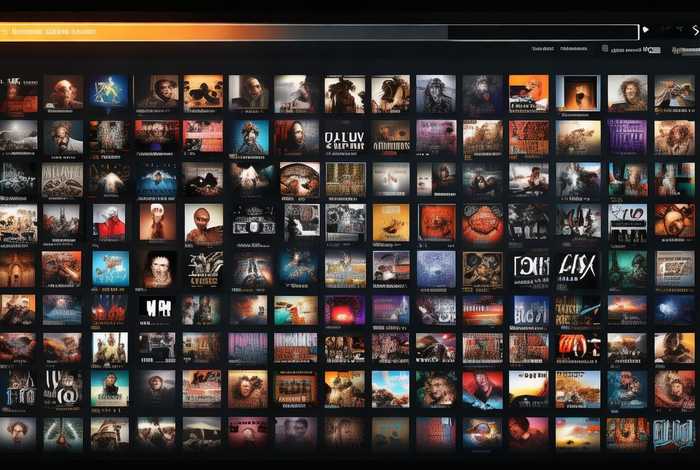The height and width of the screenshot is (470, 700).
Task: Open the black thumbnail with 'FOUX' white lettering
Action: click(x=528, y=267)
